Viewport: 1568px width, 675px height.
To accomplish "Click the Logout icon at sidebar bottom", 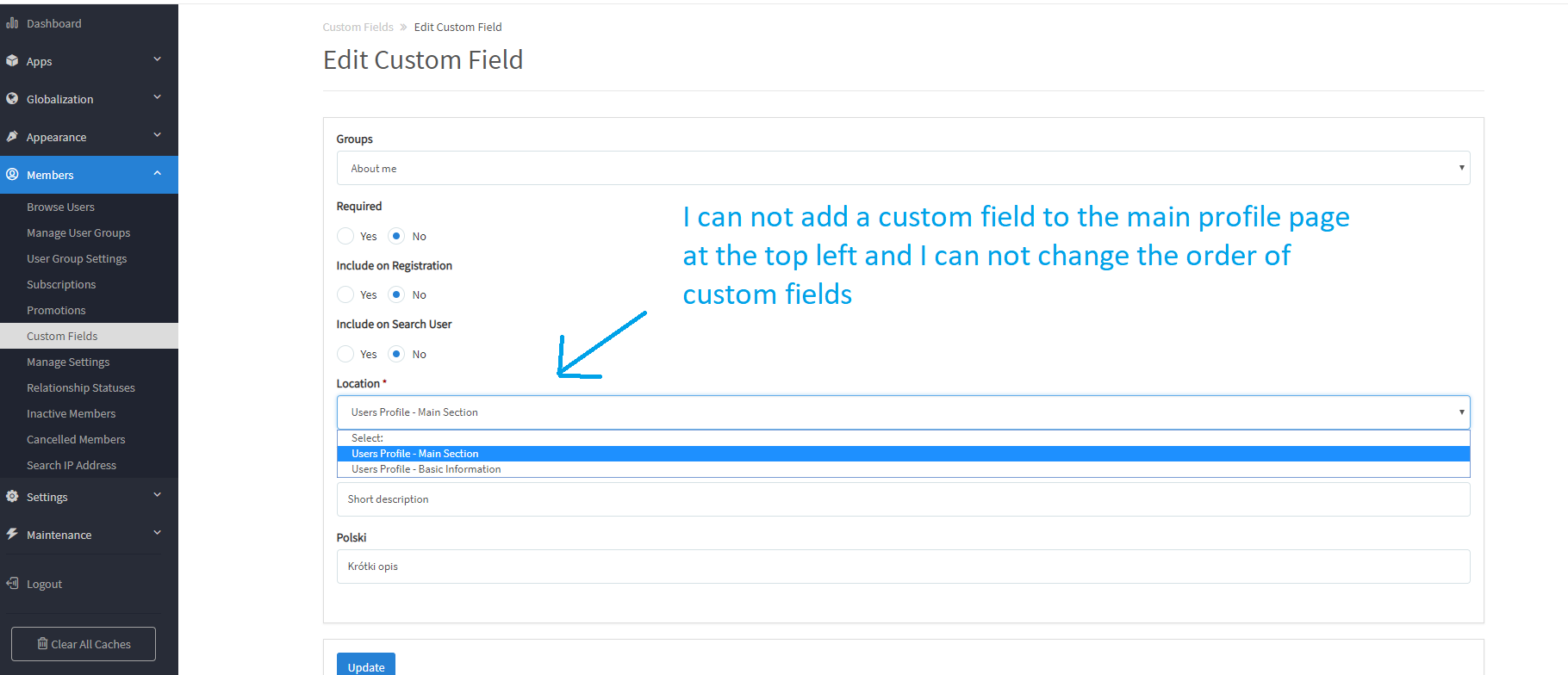I will 13,583.
